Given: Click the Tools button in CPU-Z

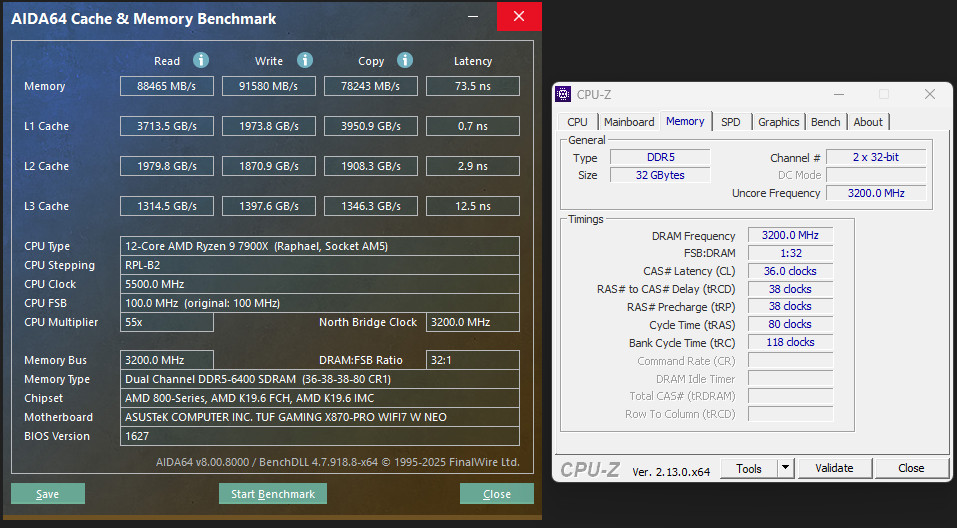Looking at the screenshot, I should (x=748, y=468).
